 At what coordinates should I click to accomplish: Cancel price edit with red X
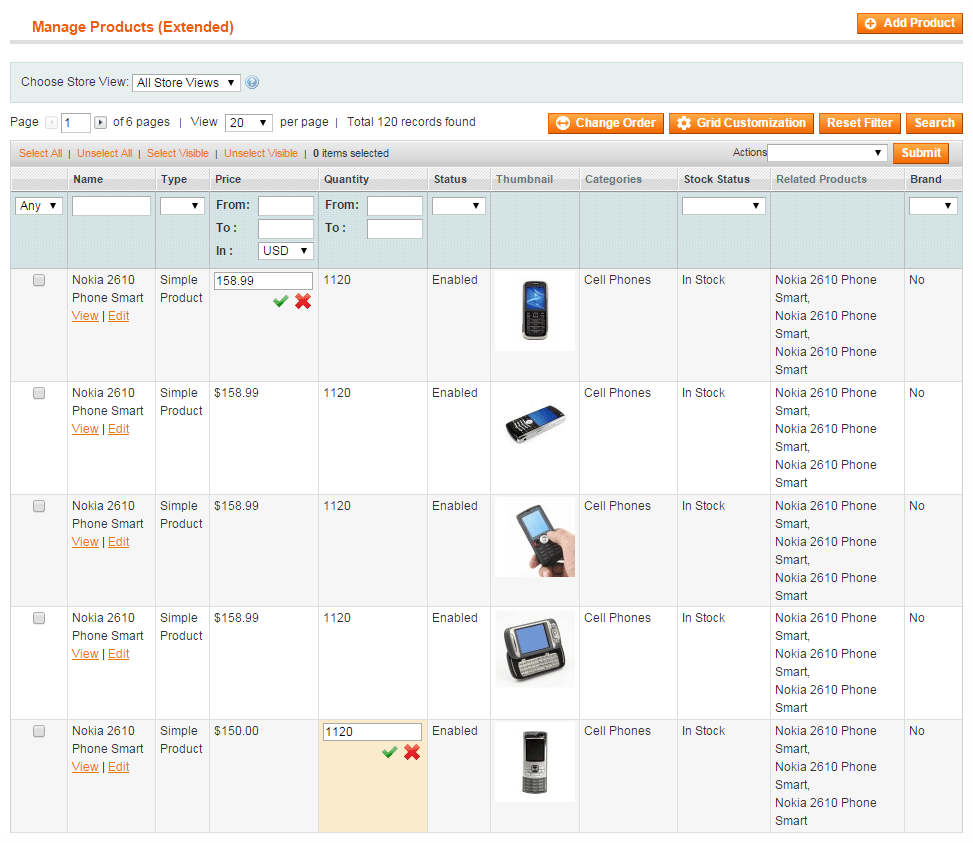point(303,301)
